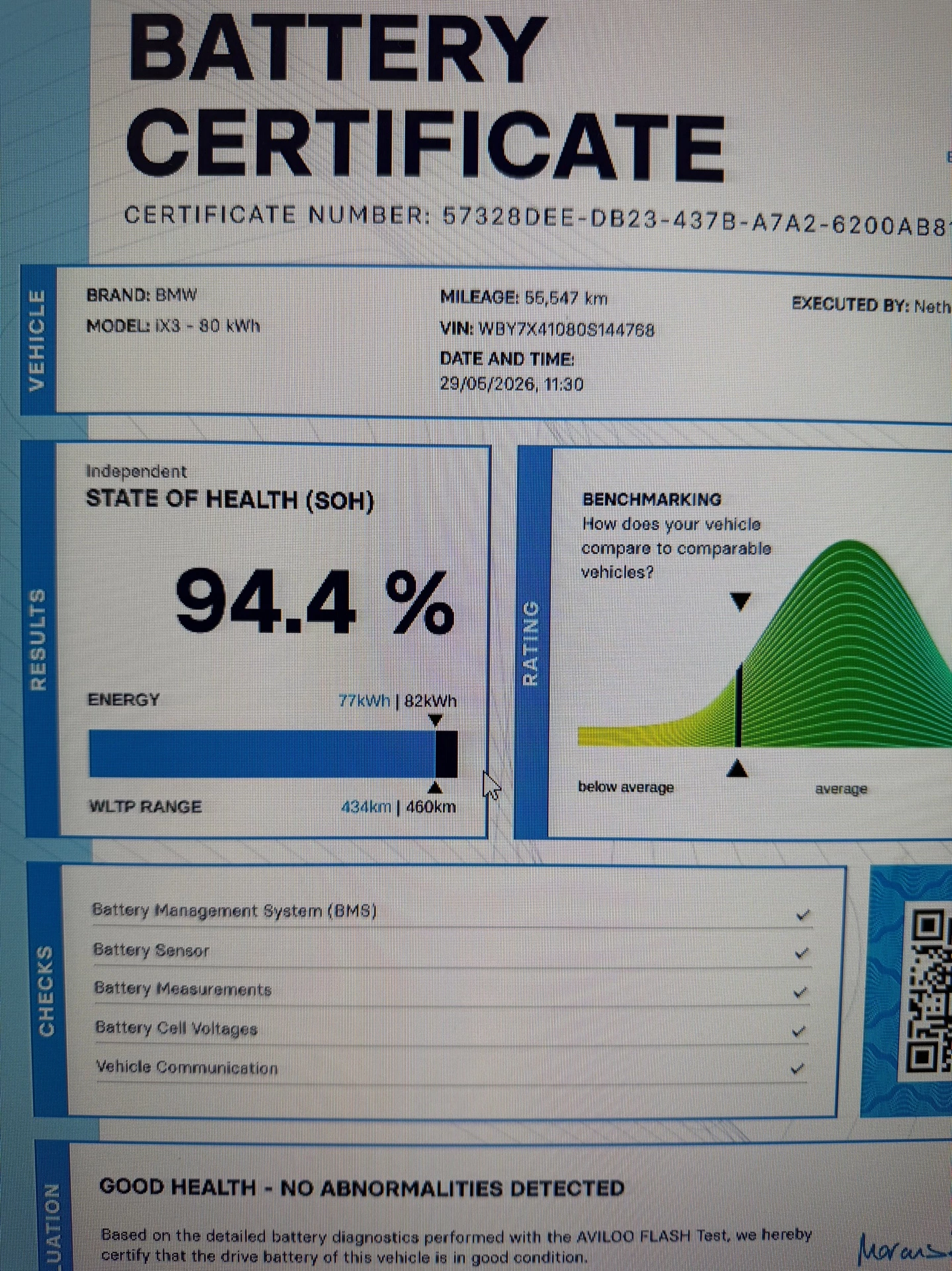Click the black triangle marker above the energy bar
This screenshot has height=1271, width=952.
435,720
